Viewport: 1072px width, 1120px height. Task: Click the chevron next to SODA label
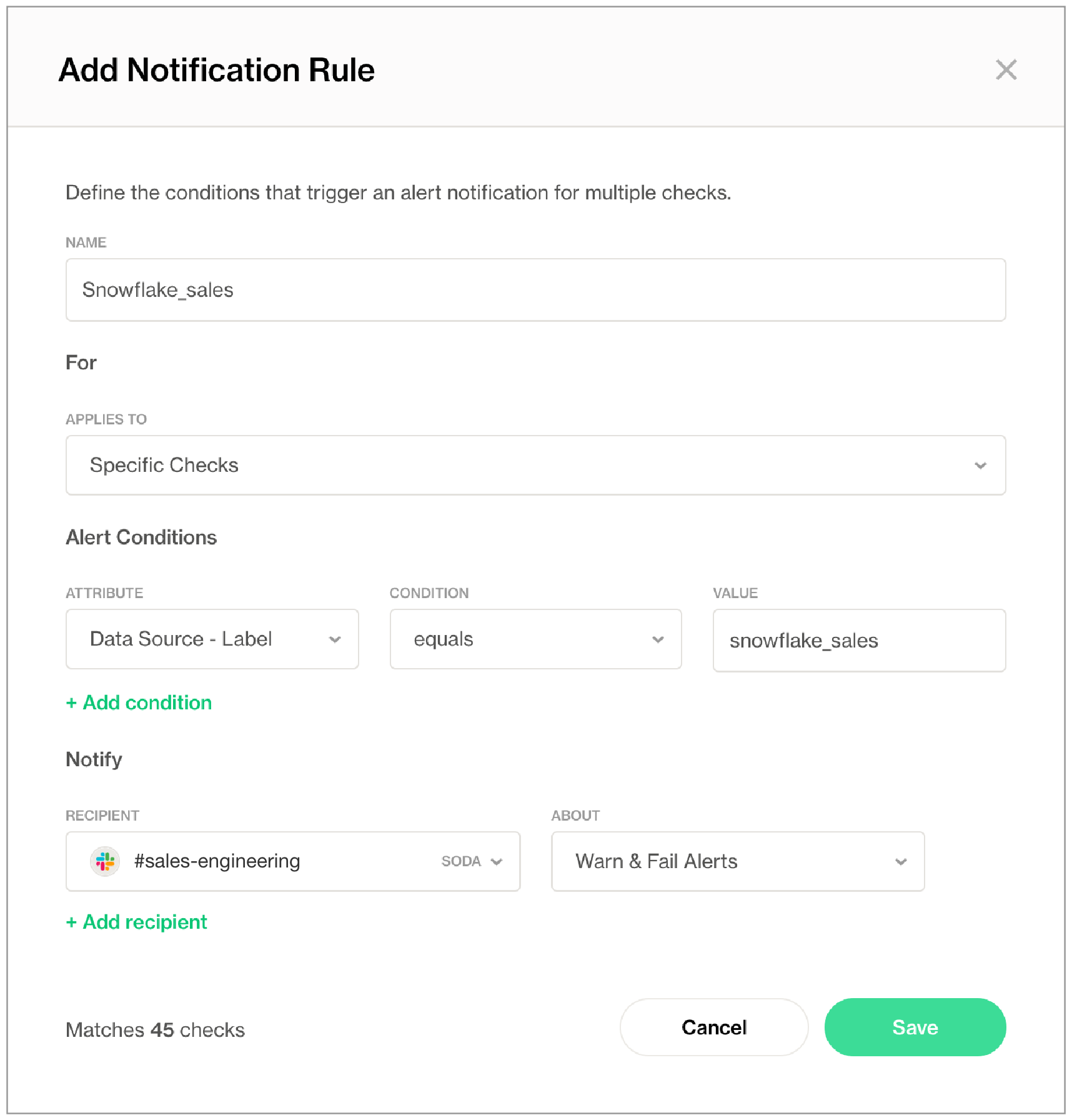click(497, 862)
